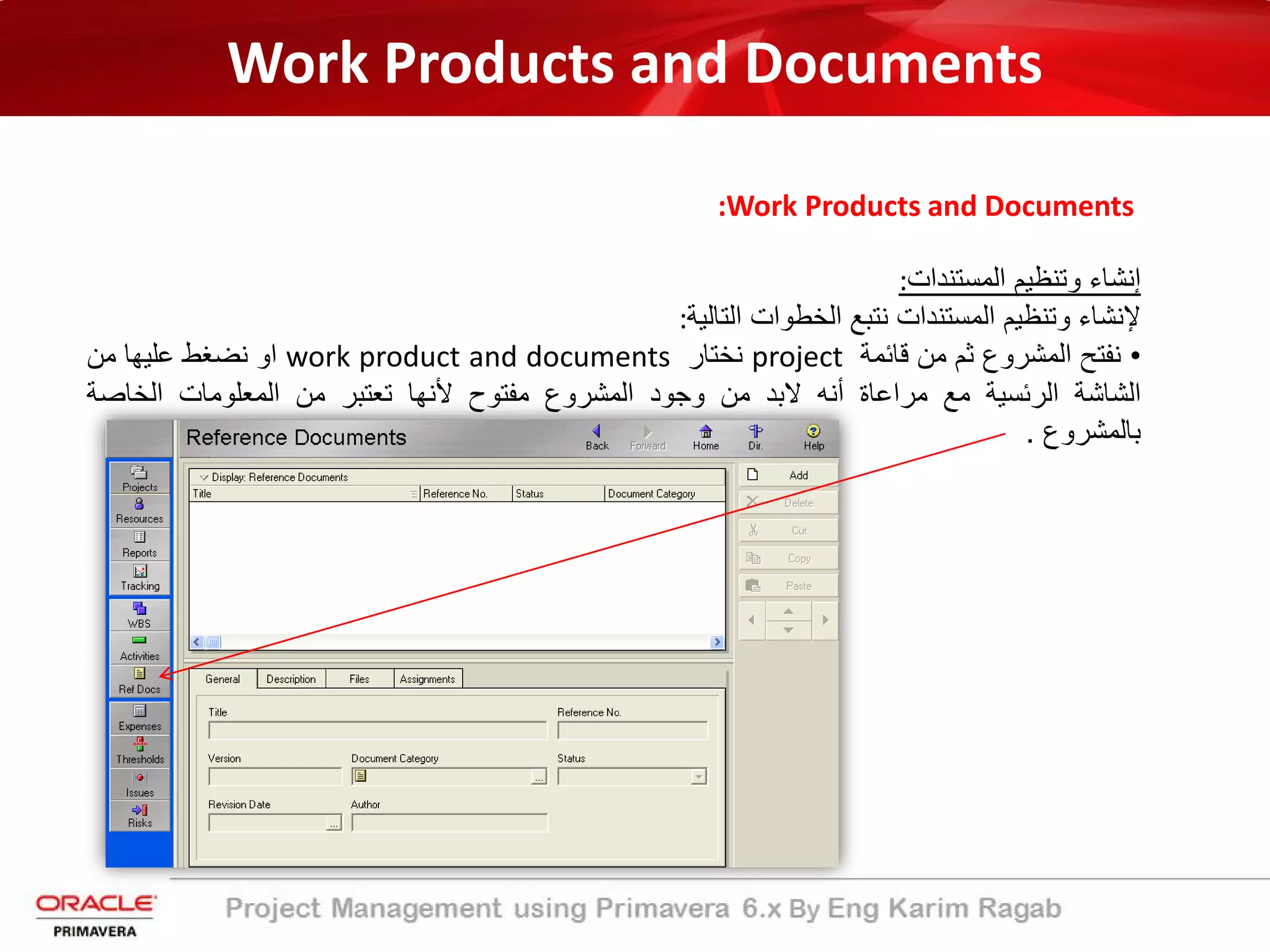Switch to the Assignments tab
The image size is (1270, 952).
pyautogui.click(x=427, y=679)
